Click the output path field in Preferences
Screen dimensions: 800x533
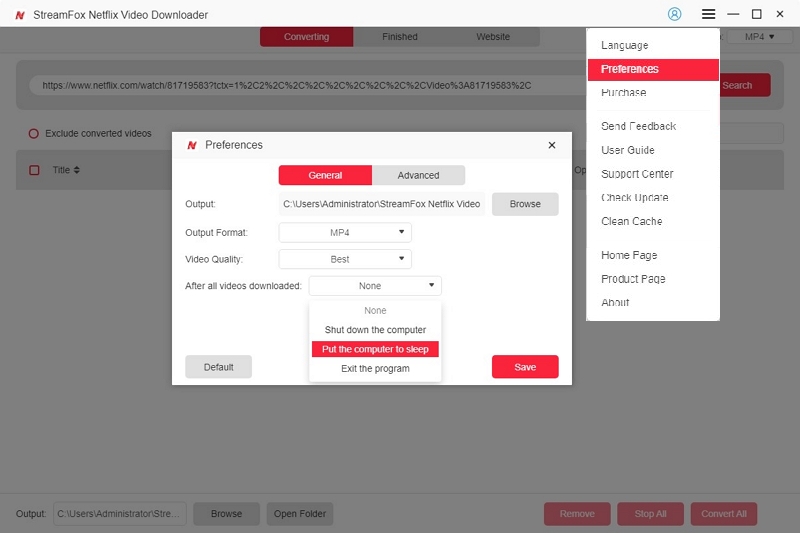coord(382,204)
